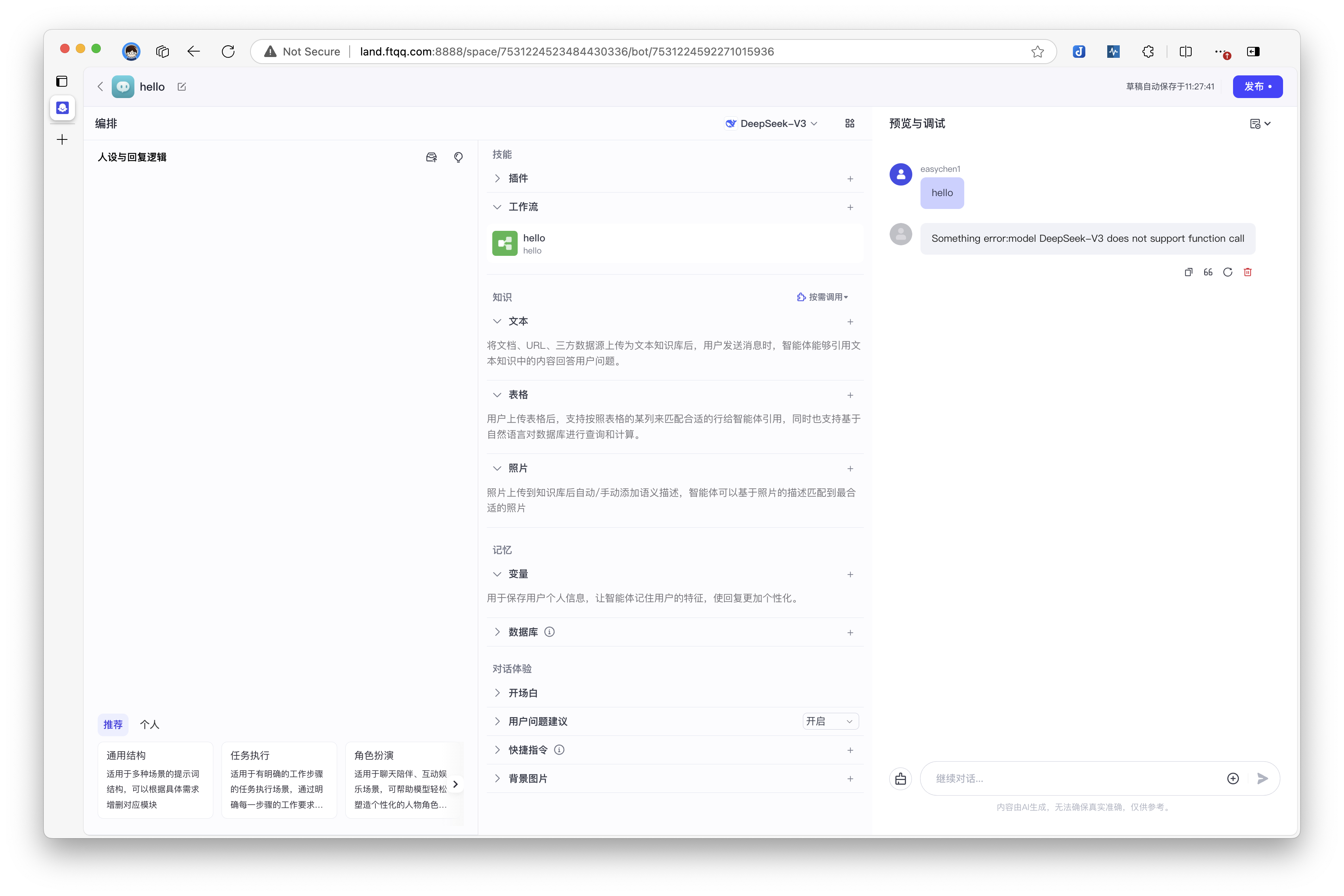Expand the 插件 section
1344x896 pixels.
[497, 178]
